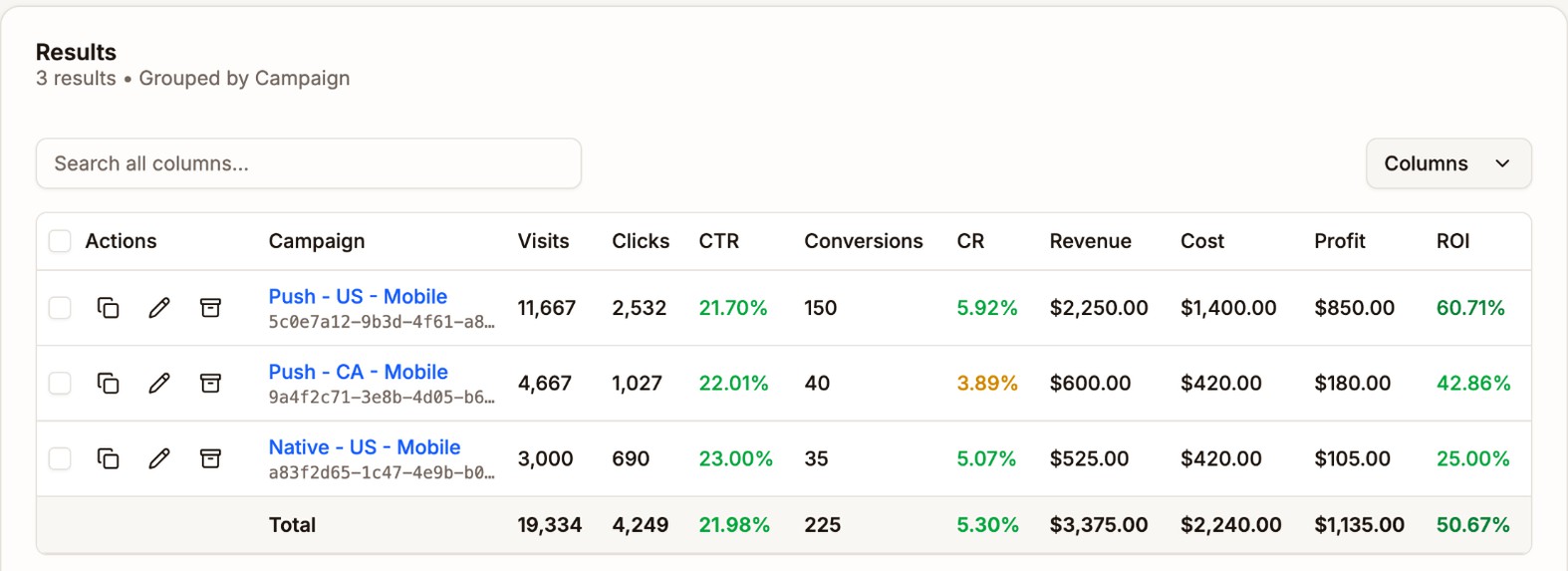Duplicate the Native - US - Mobile campaign
The image size is (1568, 571).
108,458
